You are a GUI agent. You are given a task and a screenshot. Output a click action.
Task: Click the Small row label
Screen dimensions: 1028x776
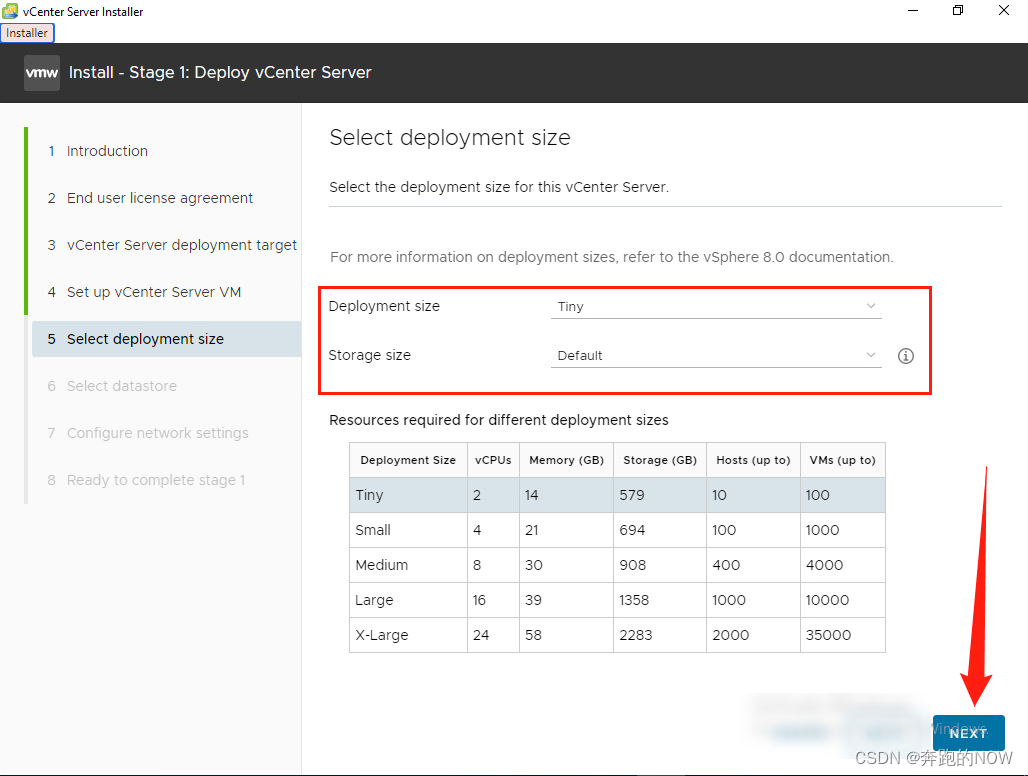coord(373,530)
